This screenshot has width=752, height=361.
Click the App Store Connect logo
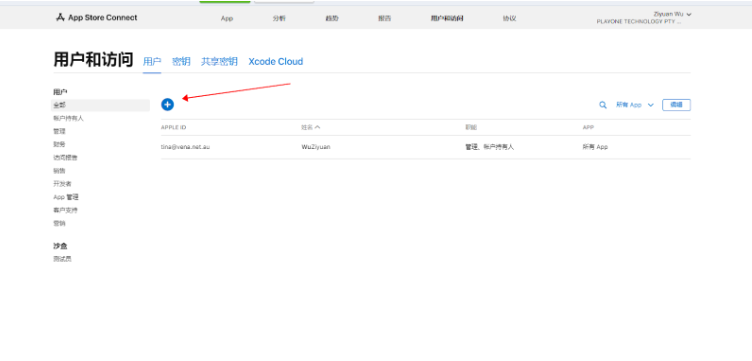coord(96,18)
